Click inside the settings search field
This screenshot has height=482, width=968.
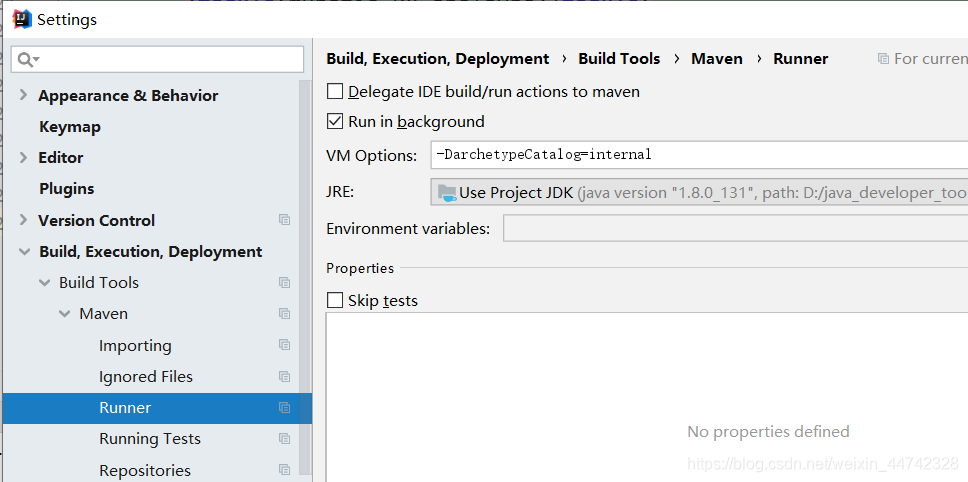[157, 59]
